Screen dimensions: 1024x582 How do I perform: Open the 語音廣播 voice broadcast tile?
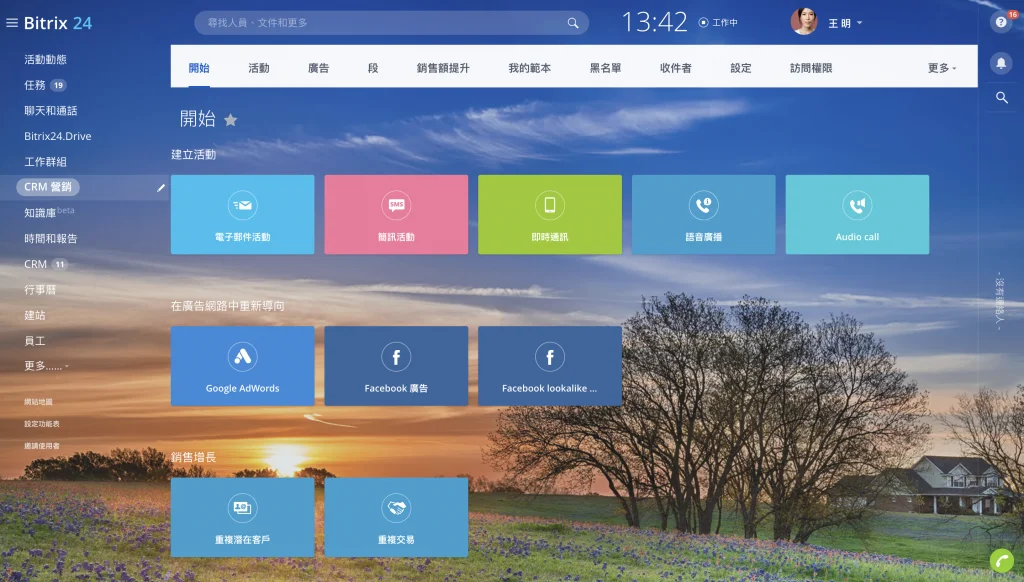point(703,214)
